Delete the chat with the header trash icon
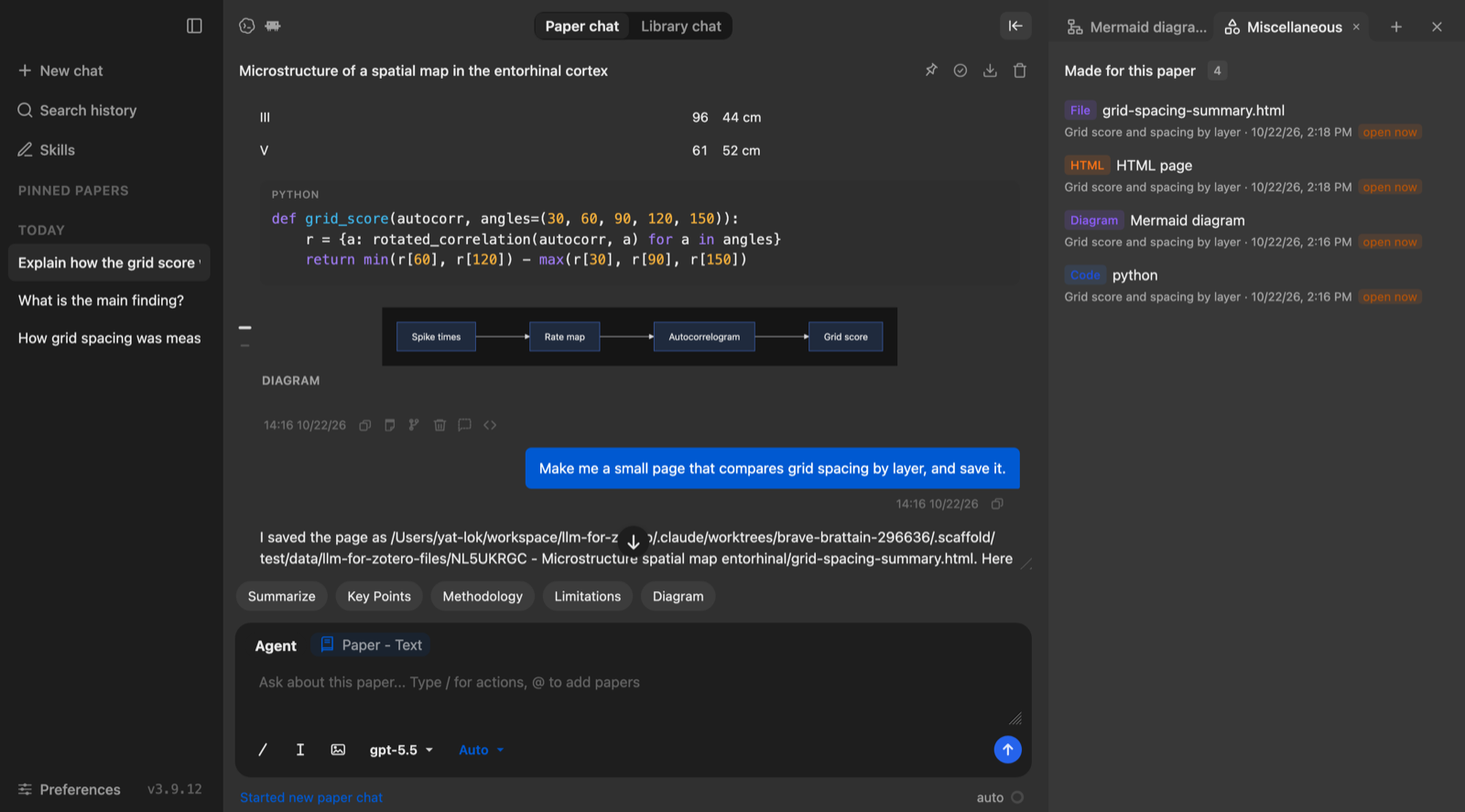Screen dimensions: 1465x812 coord(1020,70)
